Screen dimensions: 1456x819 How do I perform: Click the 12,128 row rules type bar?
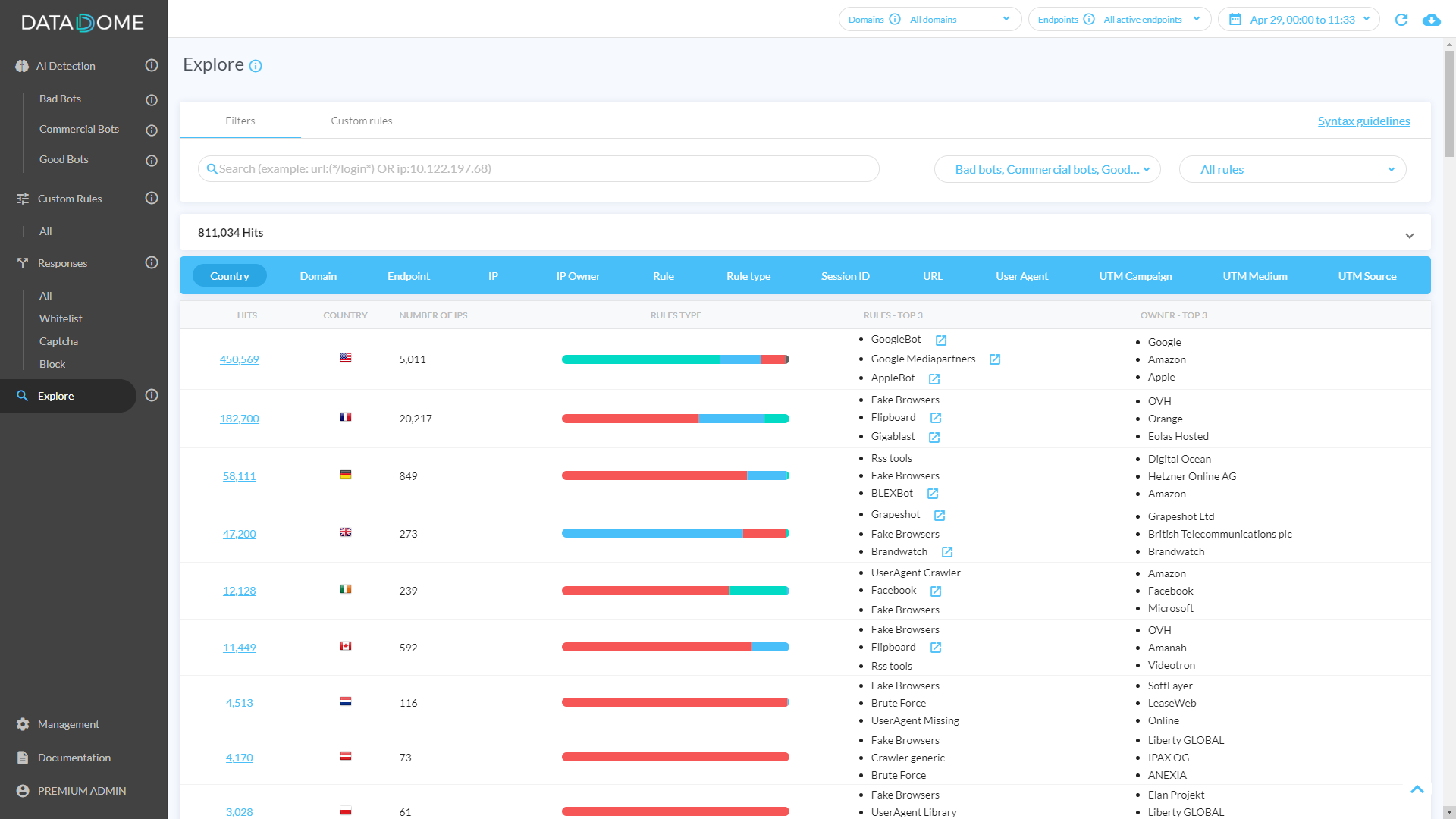tap(676, 591)
